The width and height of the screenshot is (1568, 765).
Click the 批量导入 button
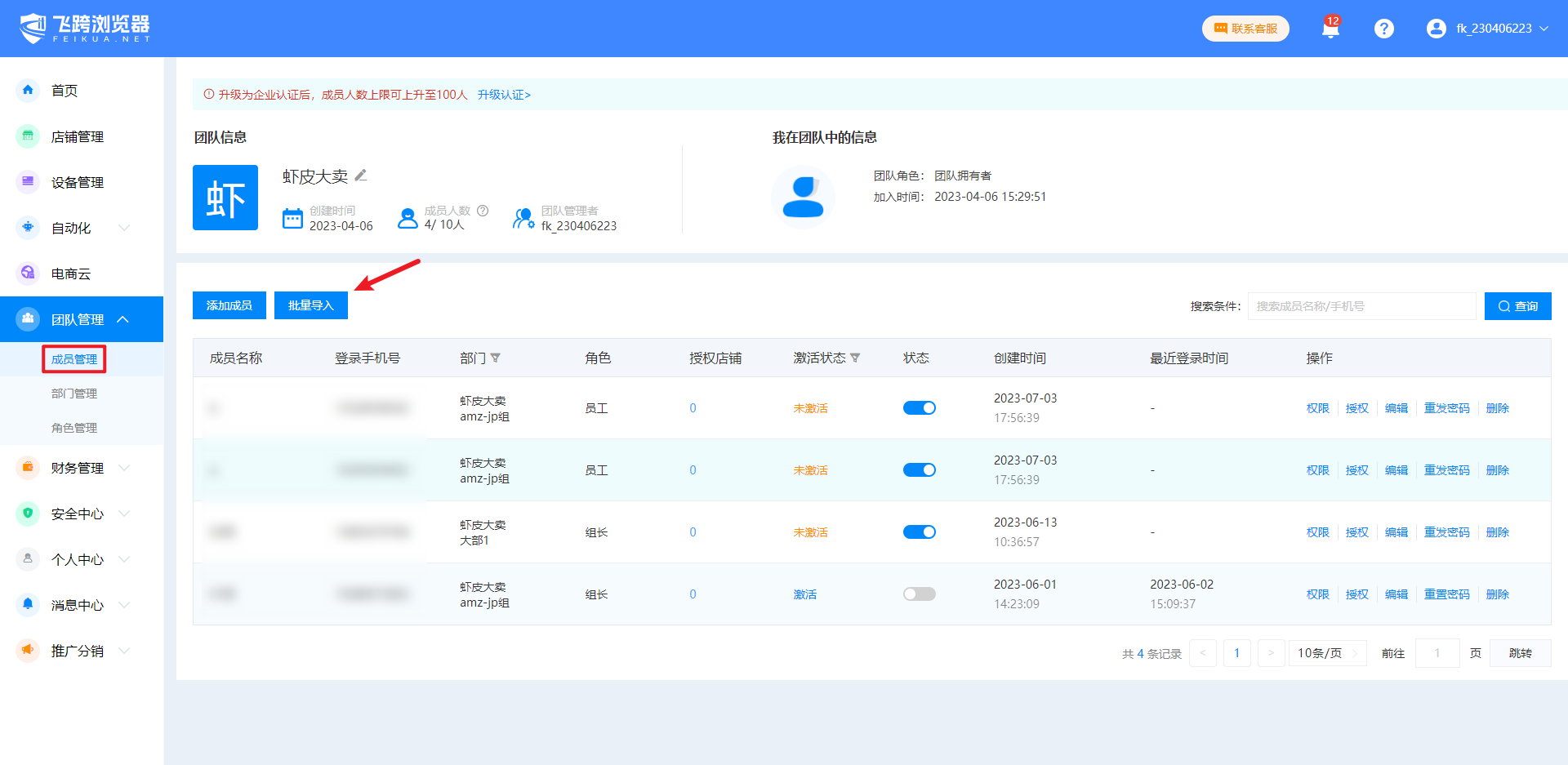tap(311, 305)
